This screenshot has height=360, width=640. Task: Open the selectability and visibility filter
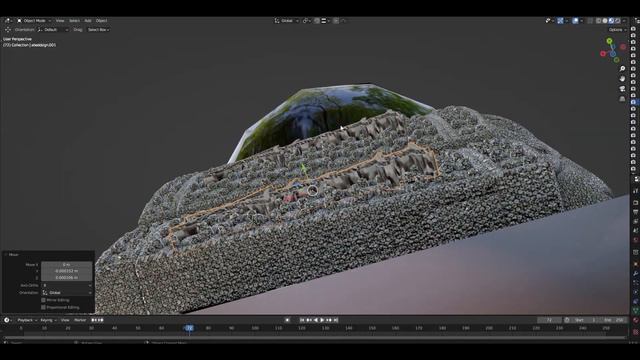click(549, 20)
